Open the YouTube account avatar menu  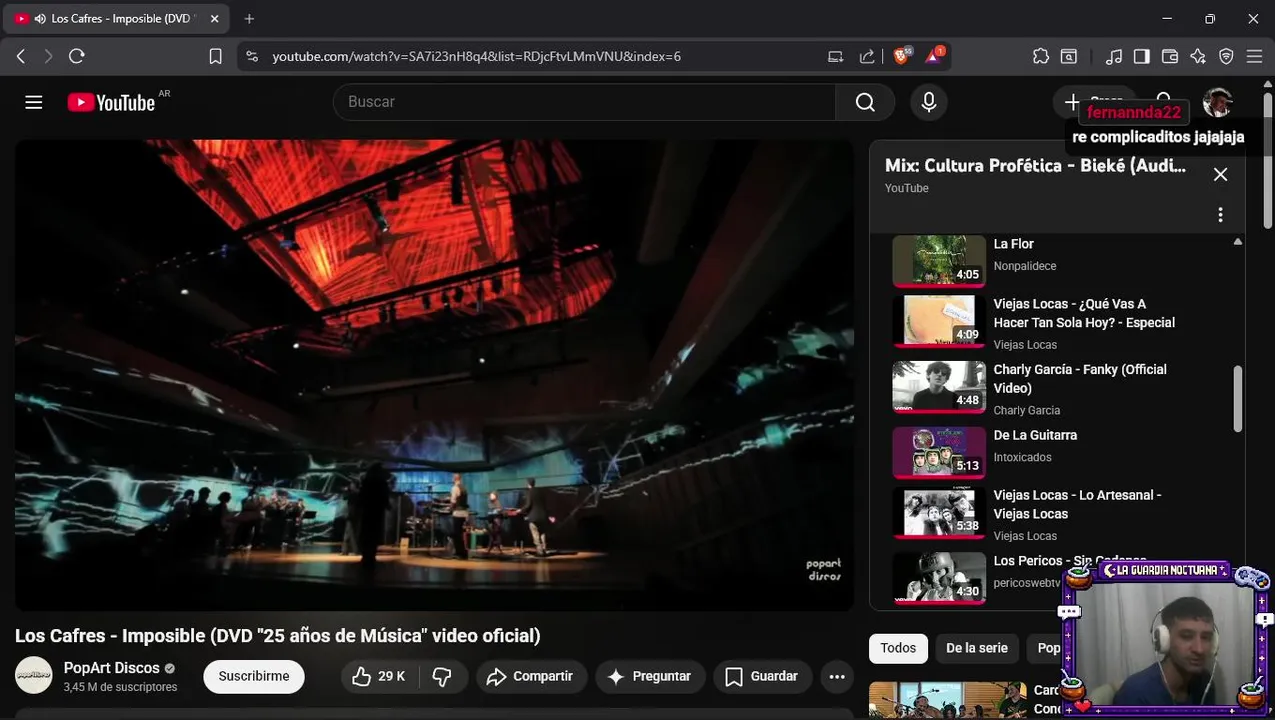(1217, 102)
